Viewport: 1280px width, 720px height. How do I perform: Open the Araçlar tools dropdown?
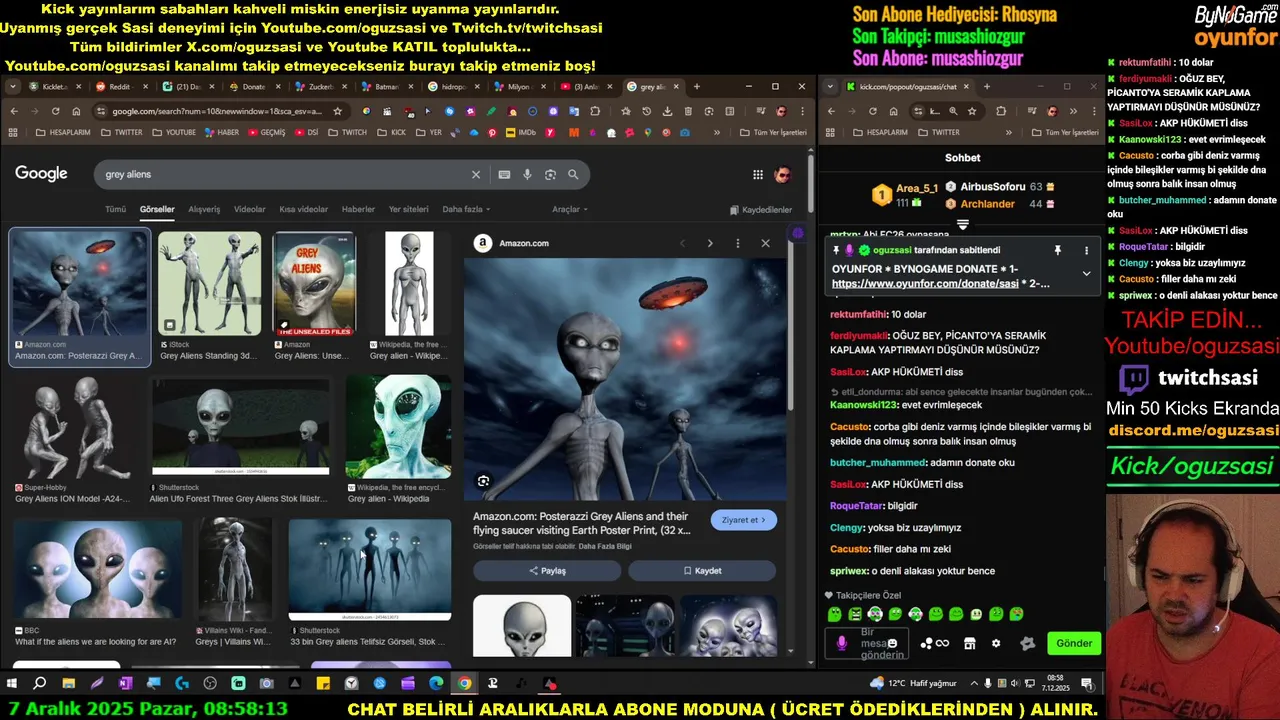tap(570, 209)
